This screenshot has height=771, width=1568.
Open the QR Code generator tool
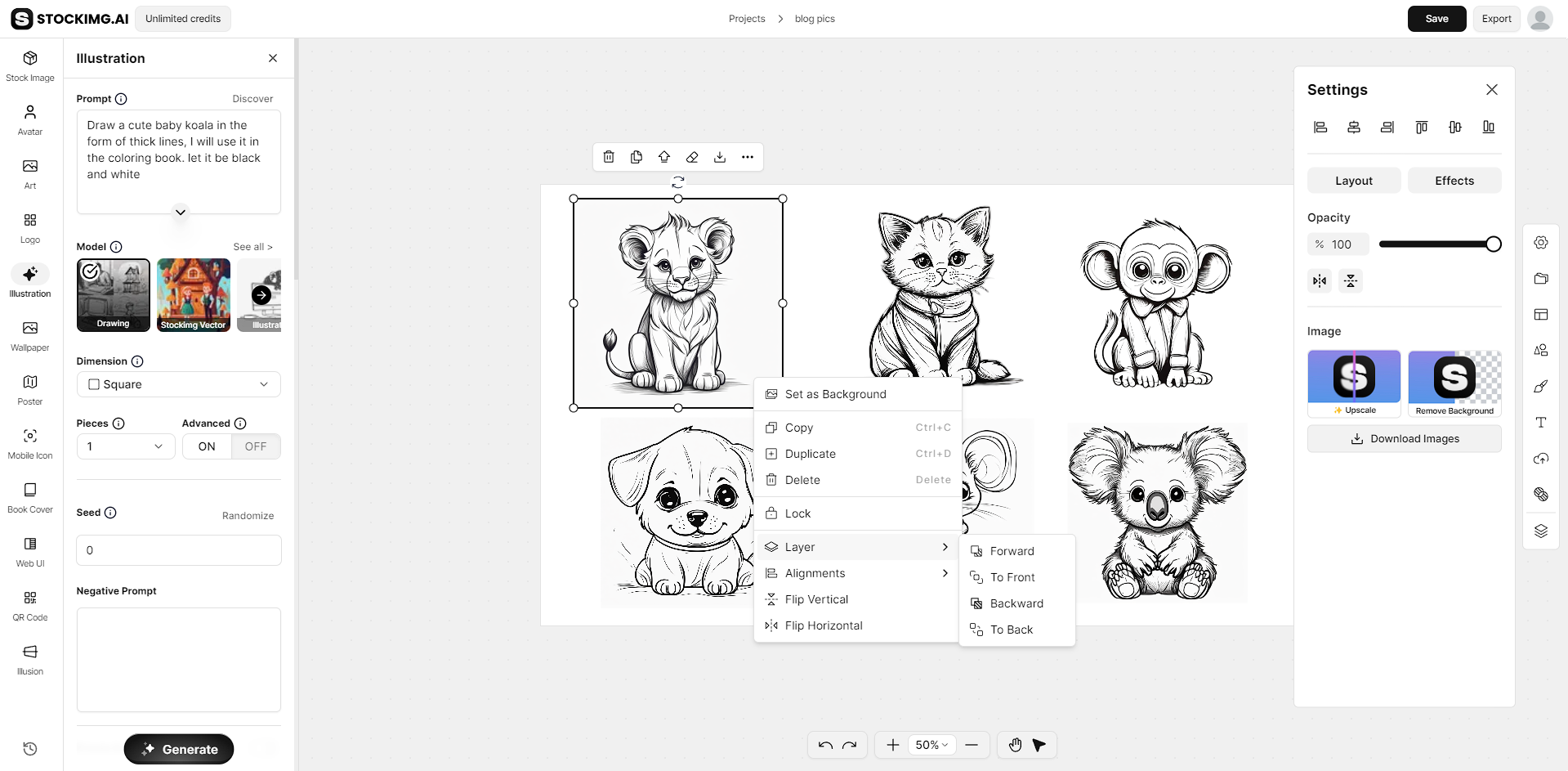(29, 603)
